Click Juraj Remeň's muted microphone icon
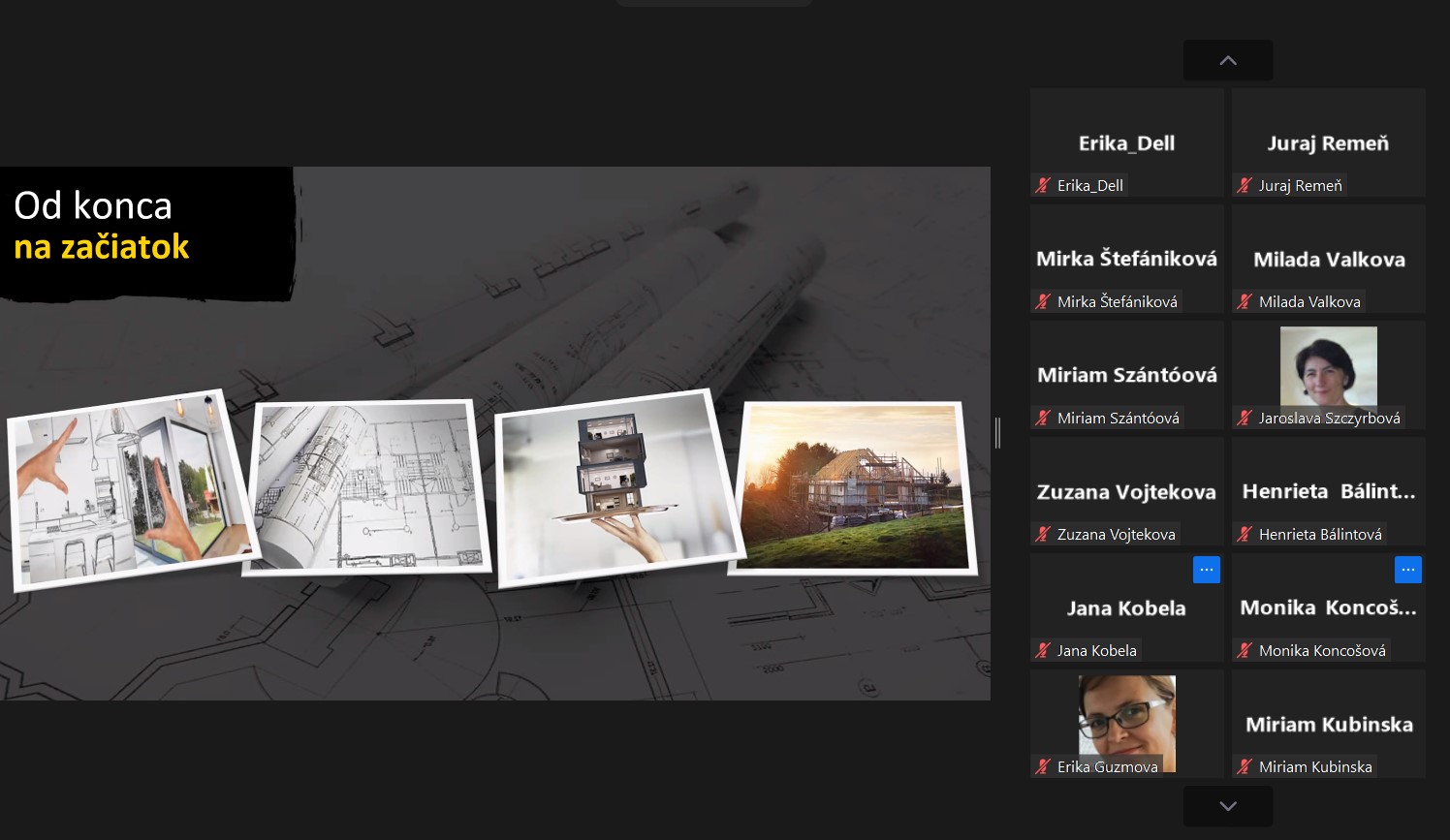1450x840 pixels. (x=1245, y=185)
